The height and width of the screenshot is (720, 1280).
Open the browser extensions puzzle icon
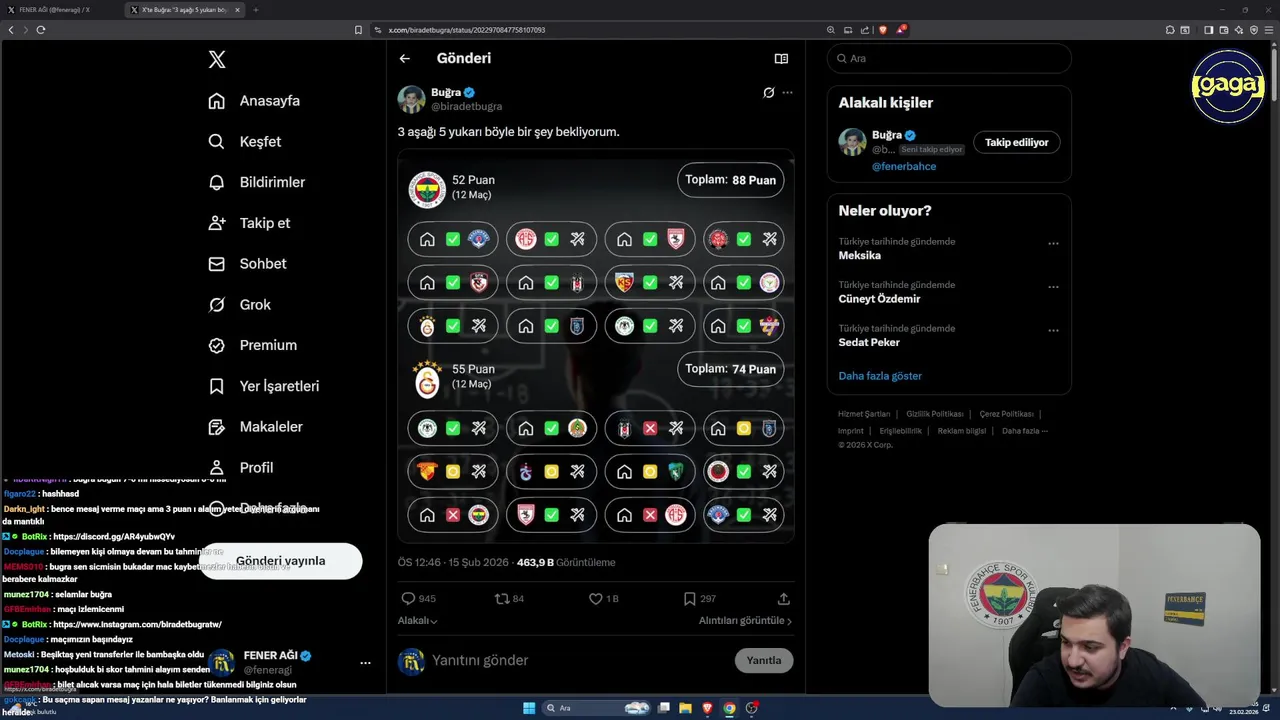pos(1170,30)
